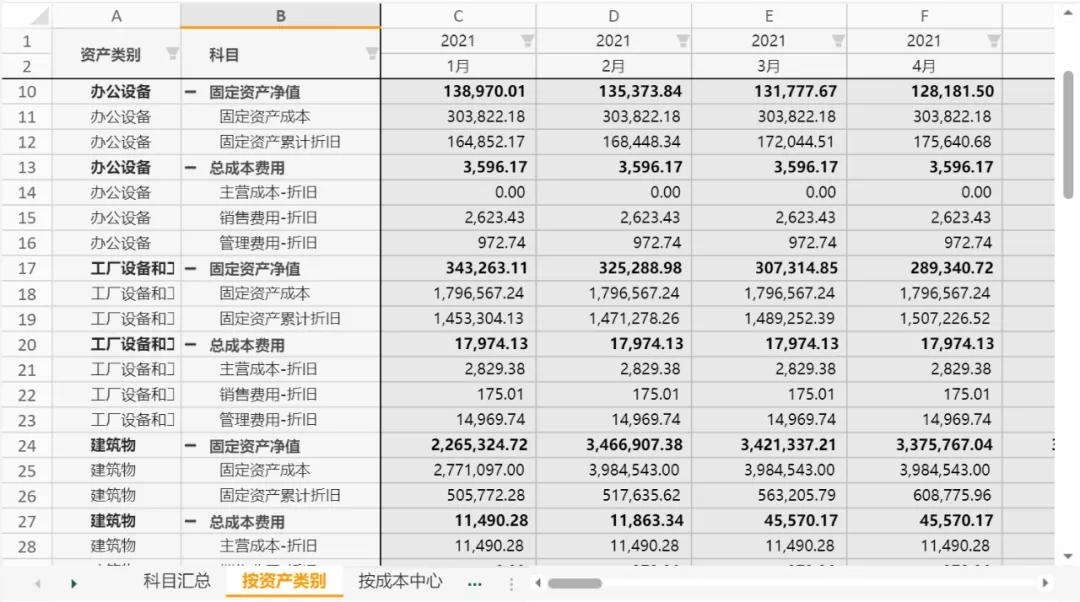
Task: Open the 按成本中心 sheet tab
Action: point(399,583)
